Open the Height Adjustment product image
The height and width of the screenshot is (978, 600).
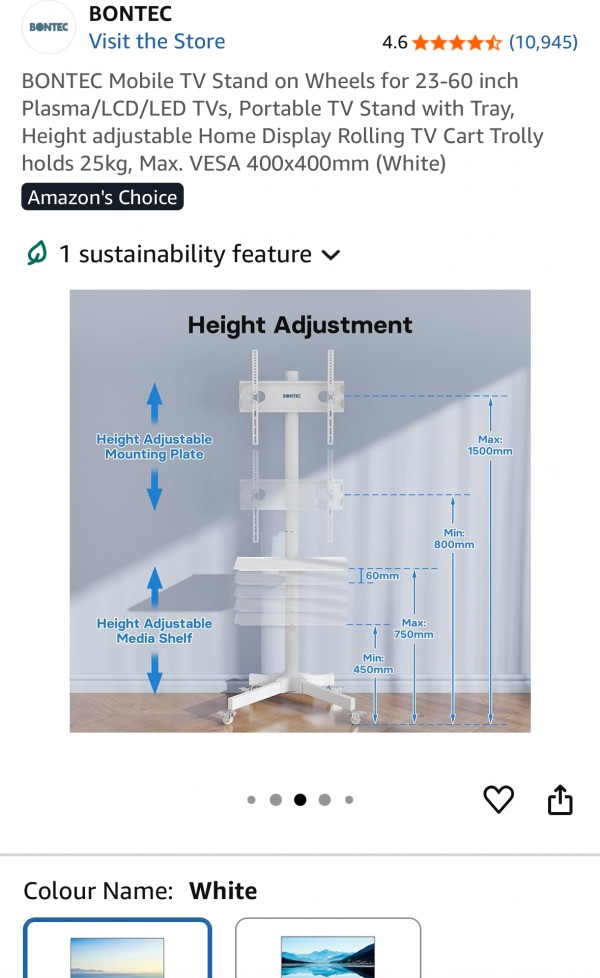pos(300,511)
